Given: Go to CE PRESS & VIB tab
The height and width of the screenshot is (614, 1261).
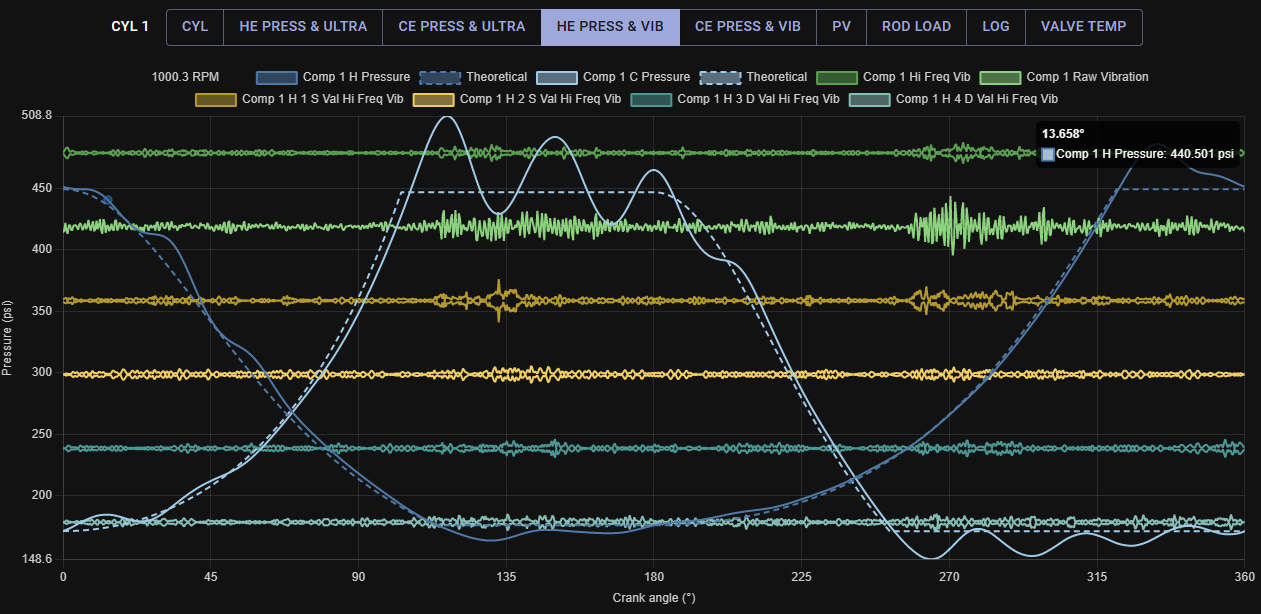Looking at the screenshot, I should coord(747,27).
